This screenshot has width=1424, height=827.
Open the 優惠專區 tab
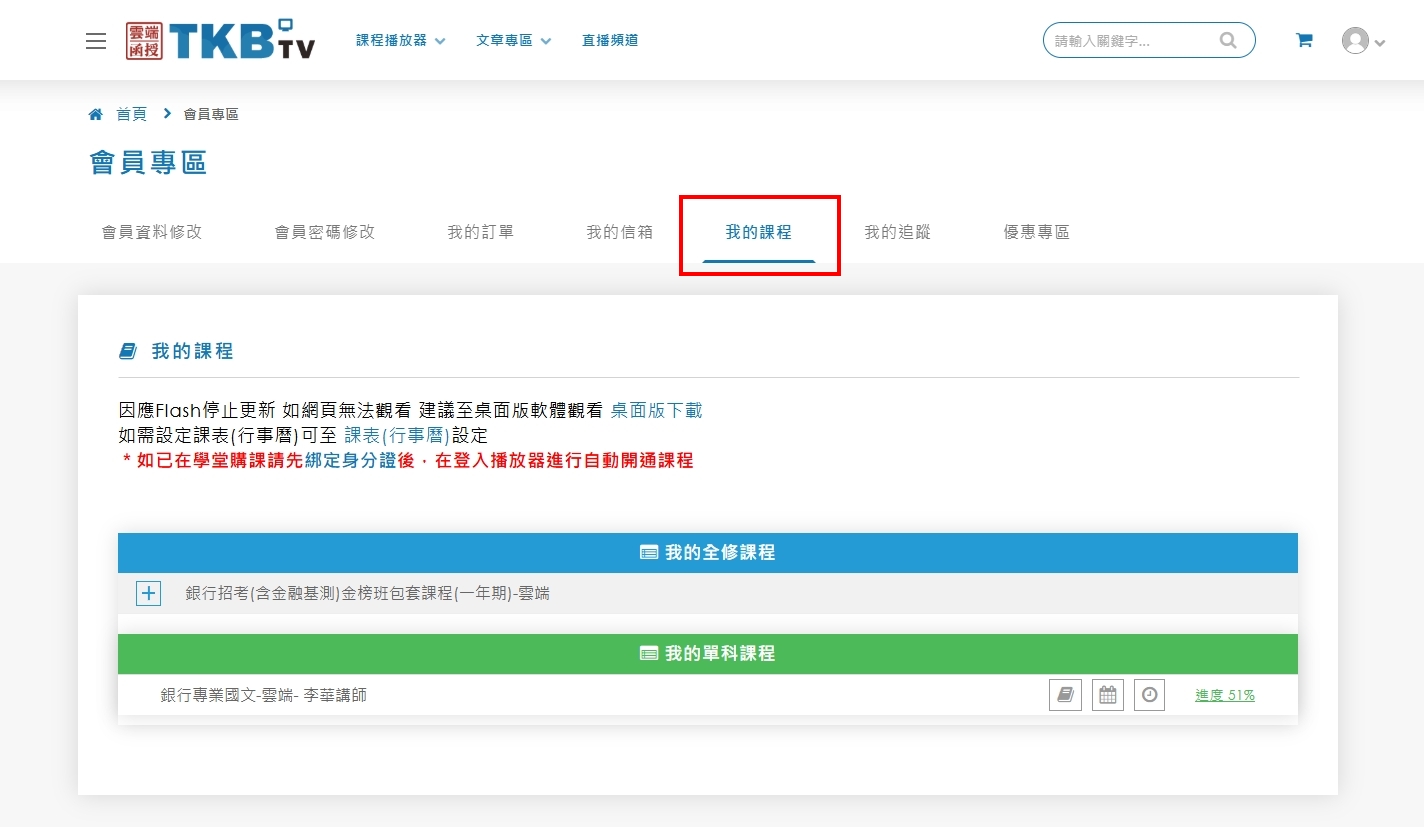point(1036,232)
